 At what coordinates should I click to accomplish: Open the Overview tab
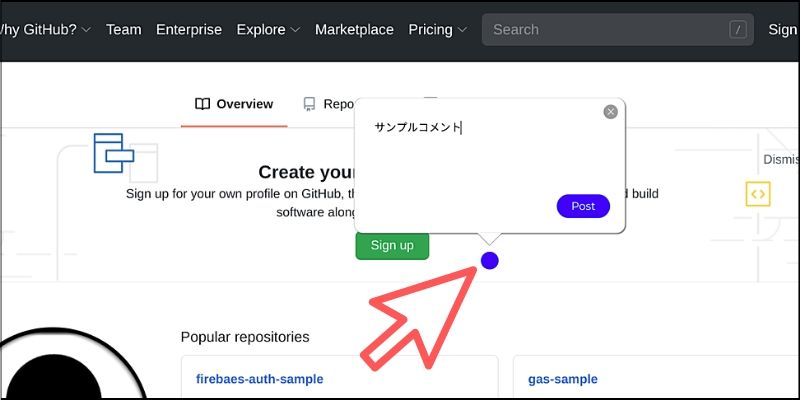(234, 104)
